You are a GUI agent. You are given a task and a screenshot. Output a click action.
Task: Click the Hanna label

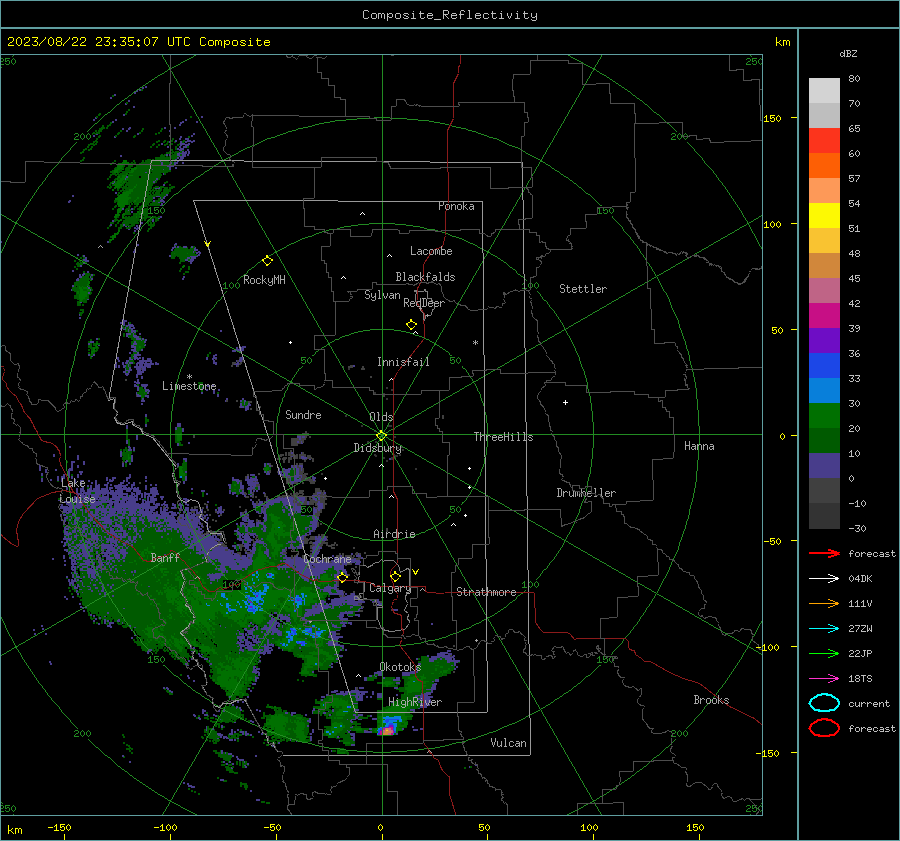click(699, 446)
